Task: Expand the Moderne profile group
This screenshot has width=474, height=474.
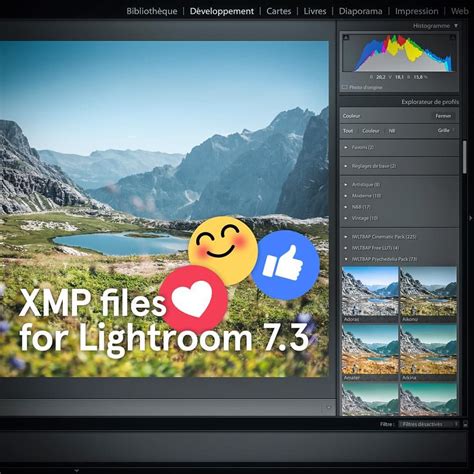Action: (x=346, y=196)
